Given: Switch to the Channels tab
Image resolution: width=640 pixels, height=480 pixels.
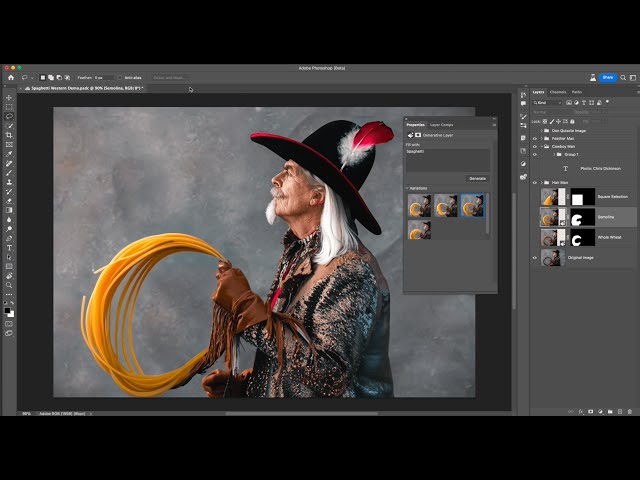Looking at the screenshot, I should pos(558,92).
